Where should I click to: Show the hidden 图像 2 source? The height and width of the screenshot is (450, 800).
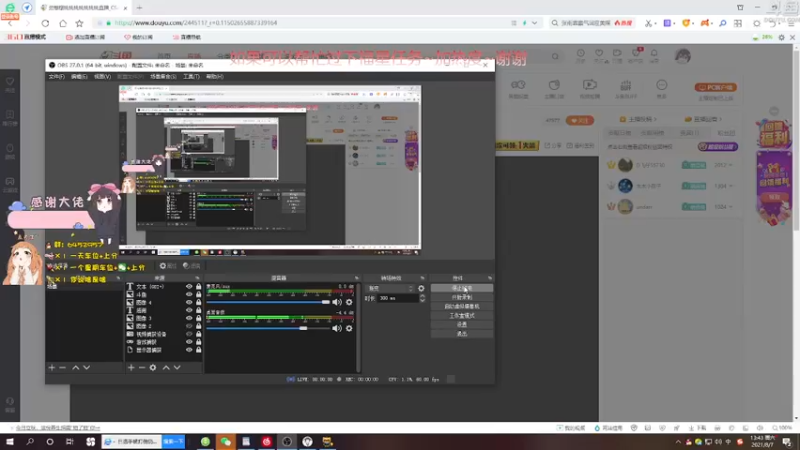tap(189, 326)
